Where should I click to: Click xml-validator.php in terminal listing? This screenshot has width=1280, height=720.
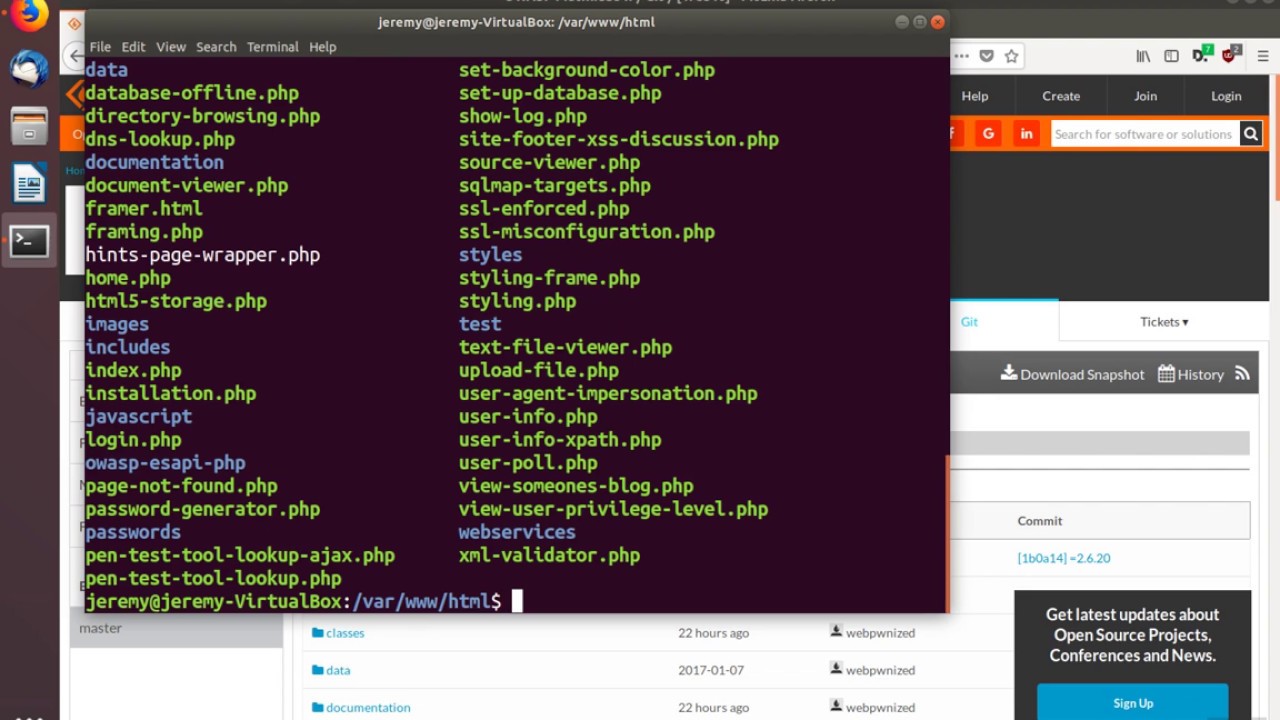(x=549, y=555)
